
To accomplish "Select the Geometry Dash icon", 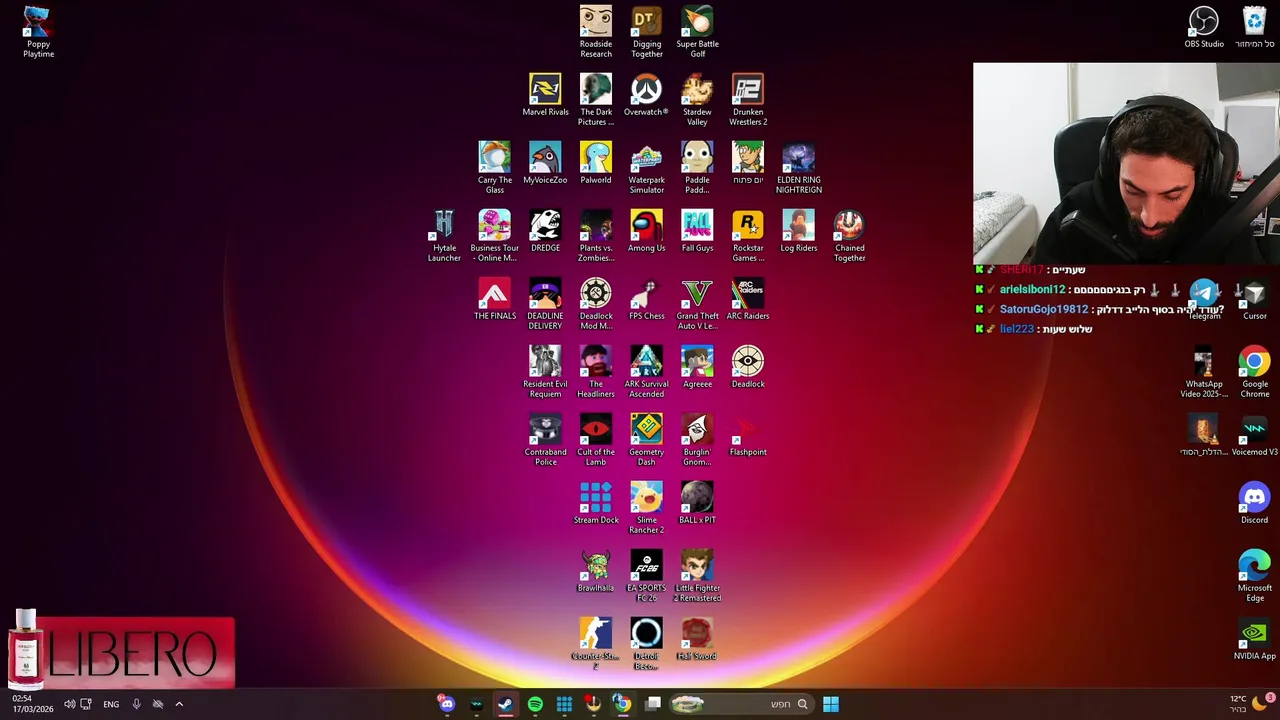I will (647, 440).
